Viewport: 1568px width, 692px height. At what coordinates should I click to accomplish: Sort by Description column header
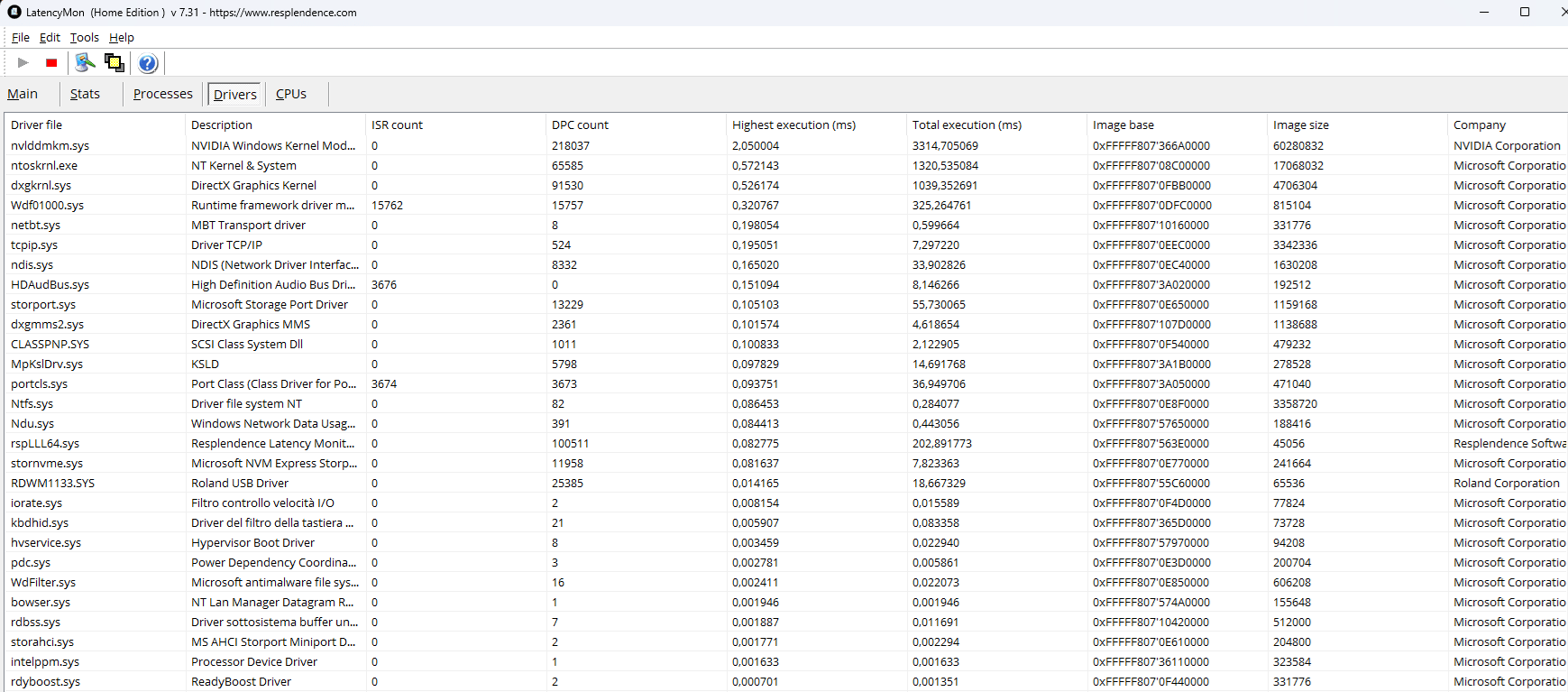click(x=275, y=125)
